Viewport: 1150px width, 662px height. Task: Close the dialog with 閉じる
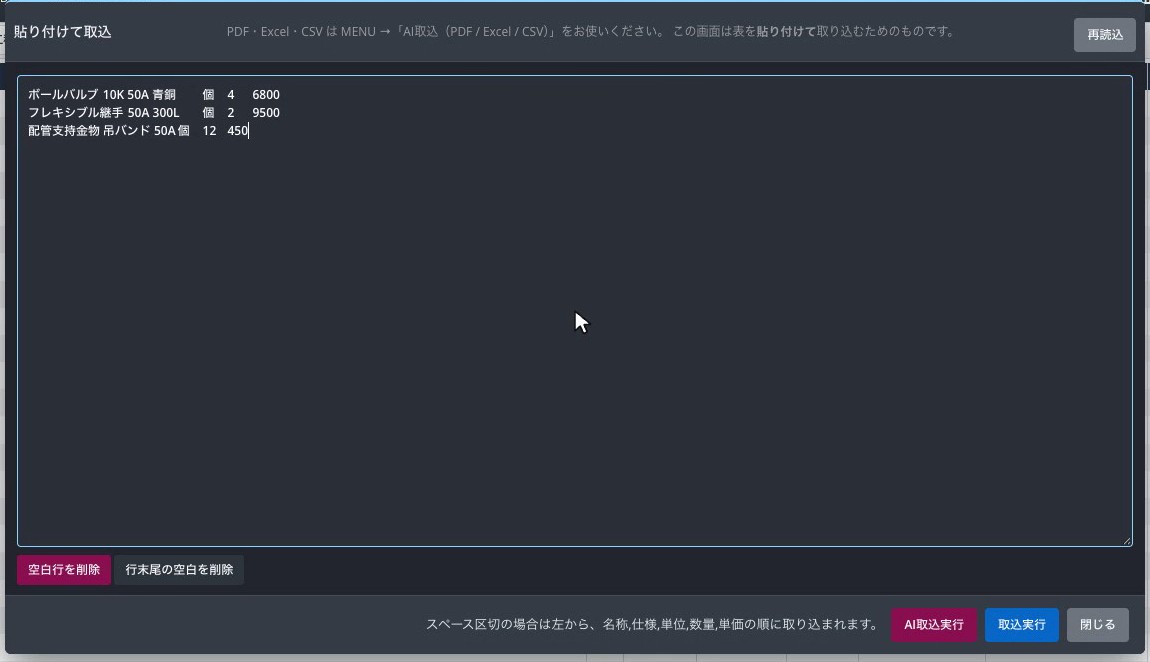(1097, 625)
